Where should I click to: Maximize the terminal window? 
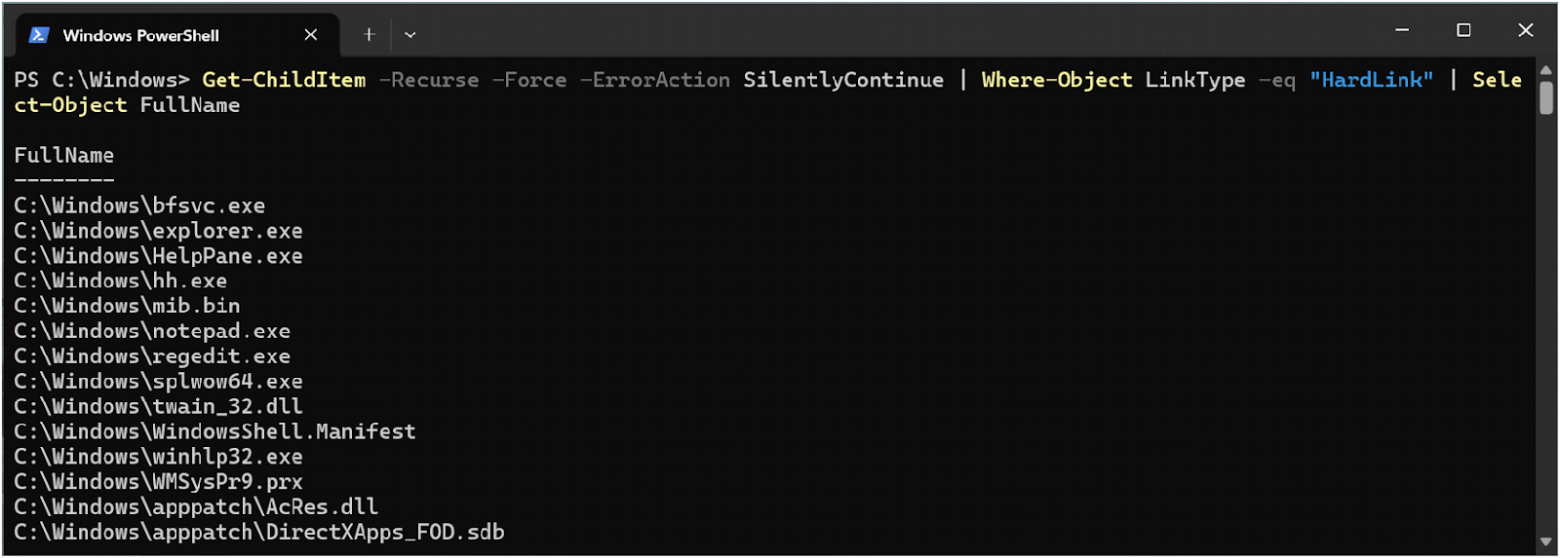[1464, 31]
